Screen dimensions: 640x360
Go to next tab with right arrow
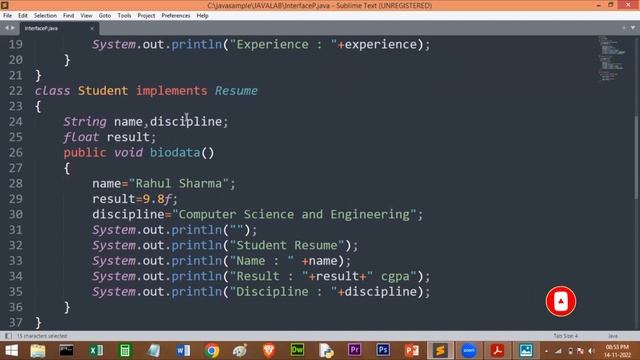coord(13,28)
